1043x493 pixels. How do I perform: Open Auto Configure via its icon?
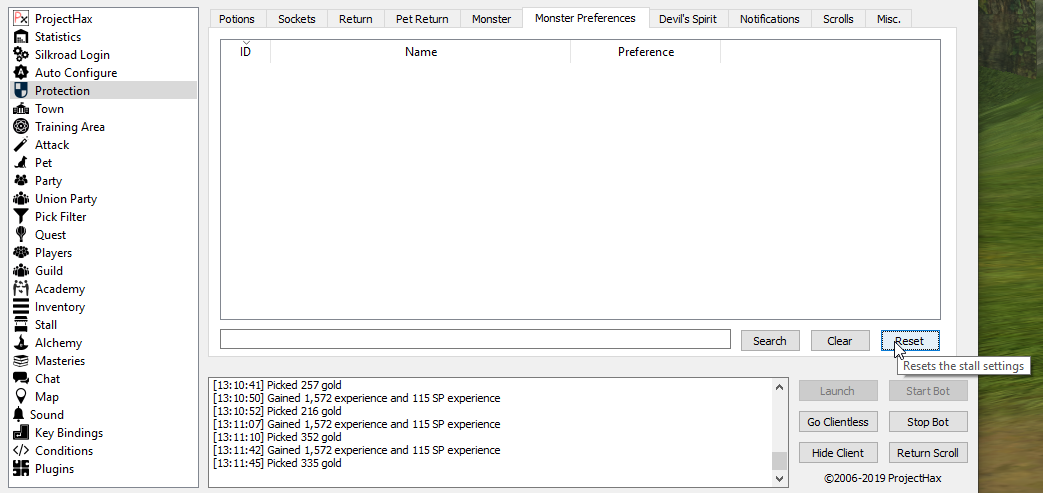[20, 73]
